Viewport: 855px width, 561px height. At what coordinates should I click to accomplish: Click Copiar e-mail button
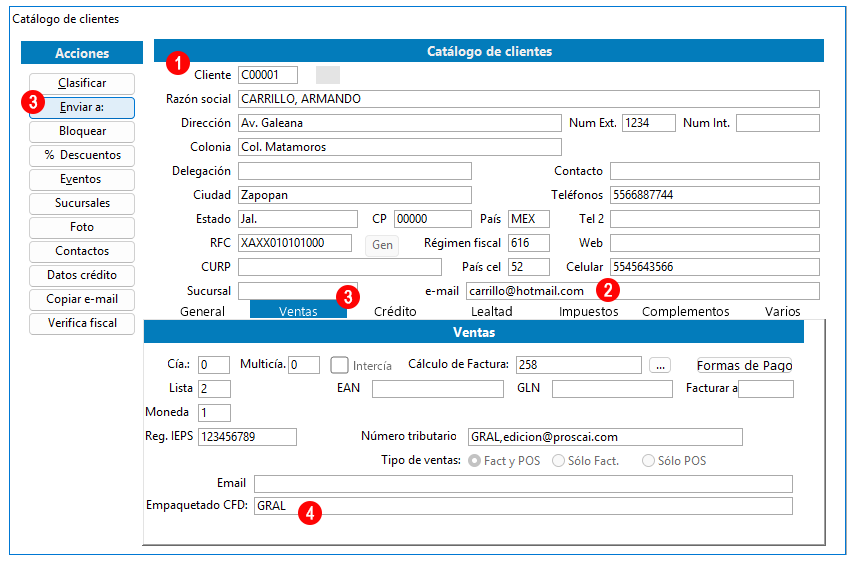click(82, 299)
